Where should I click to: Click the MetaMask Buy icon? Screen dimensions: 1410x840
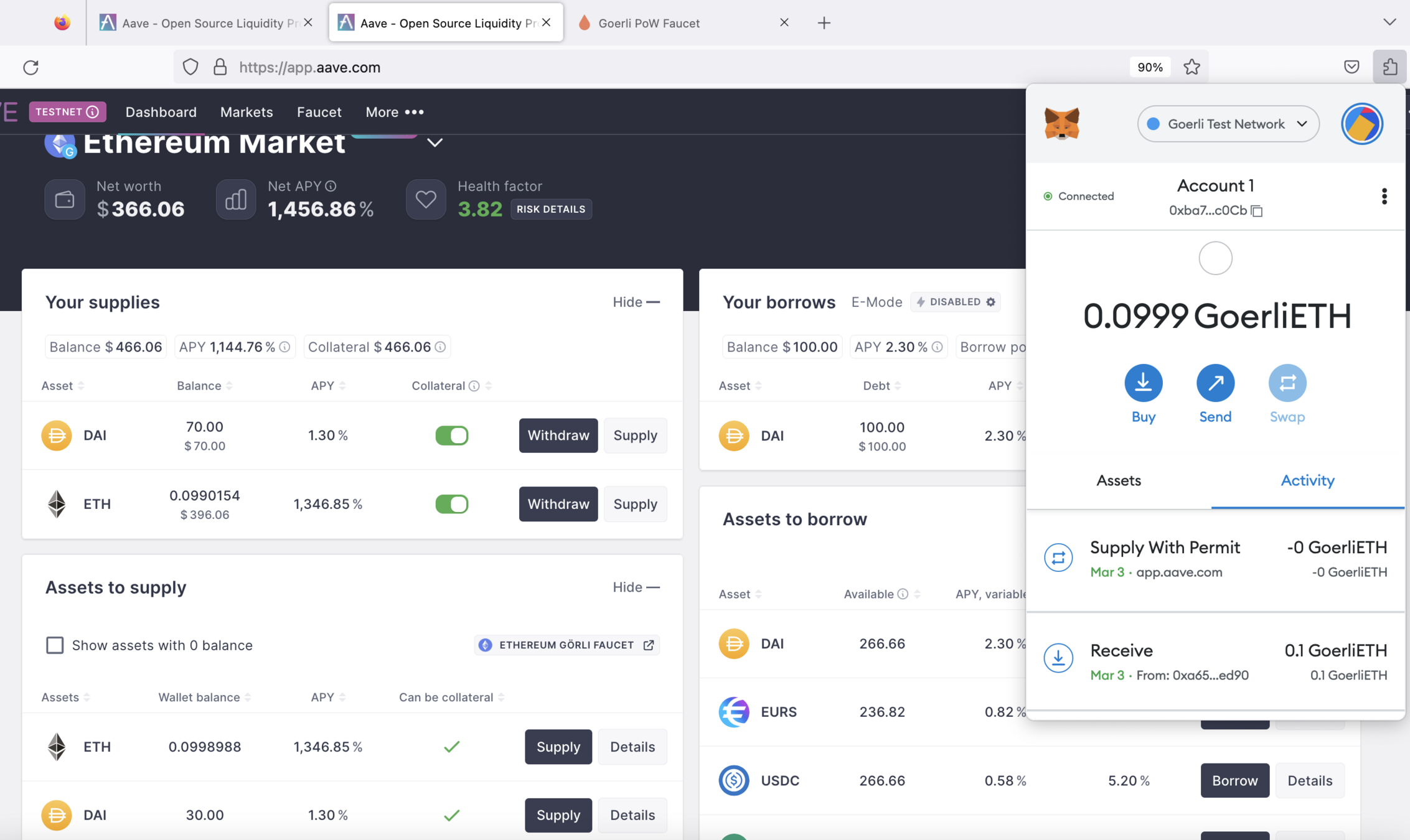tap(1143, 383)
